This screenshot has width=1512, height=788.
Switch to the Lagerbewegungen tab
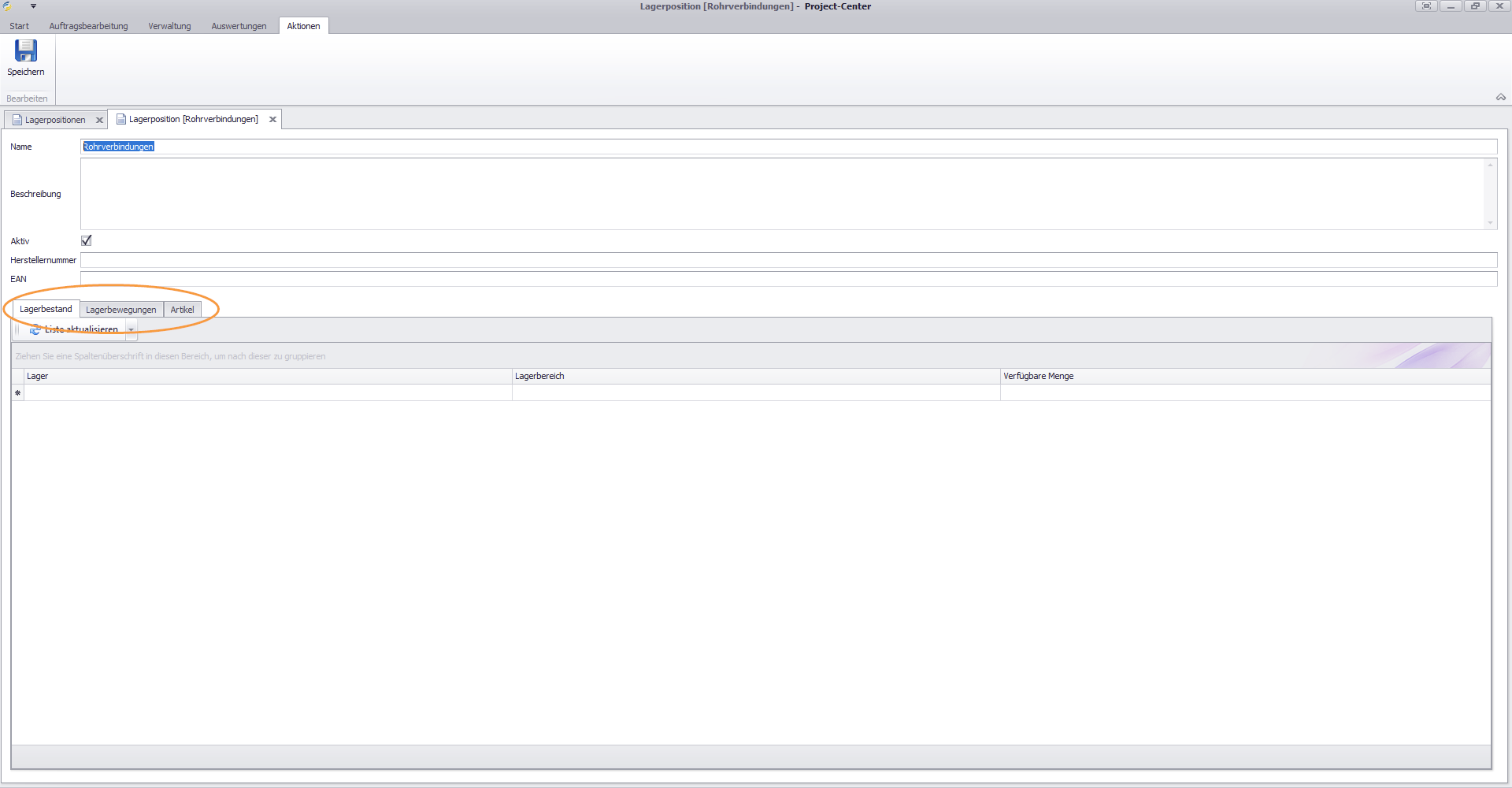point(120,310)
